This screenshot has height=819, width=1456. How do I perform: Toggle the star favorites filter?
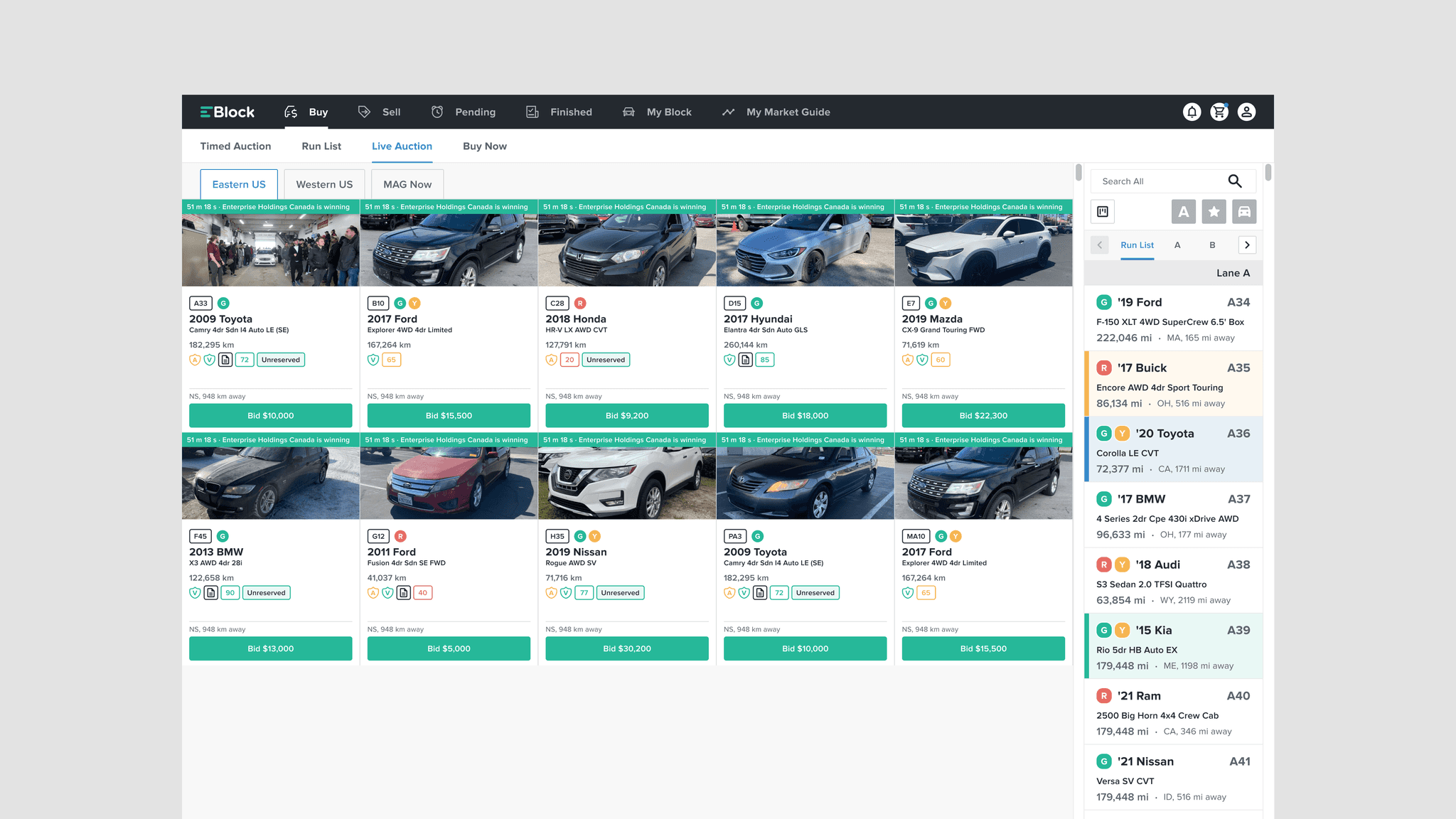[1214, 212]
